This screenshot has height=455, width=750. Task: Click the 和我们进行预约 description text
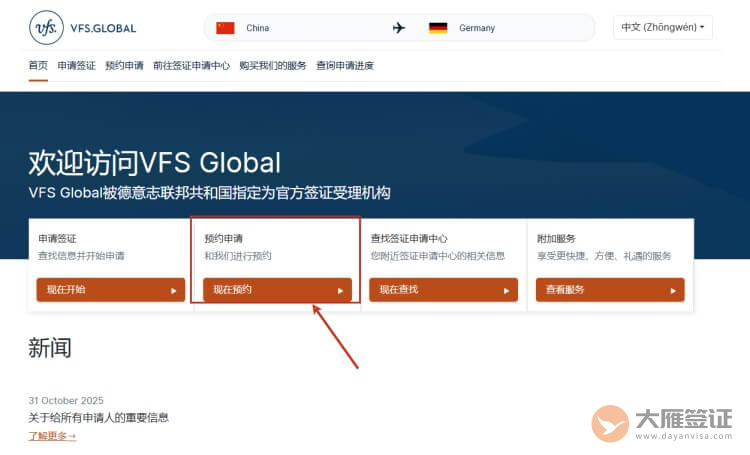(x=238, y=255)
